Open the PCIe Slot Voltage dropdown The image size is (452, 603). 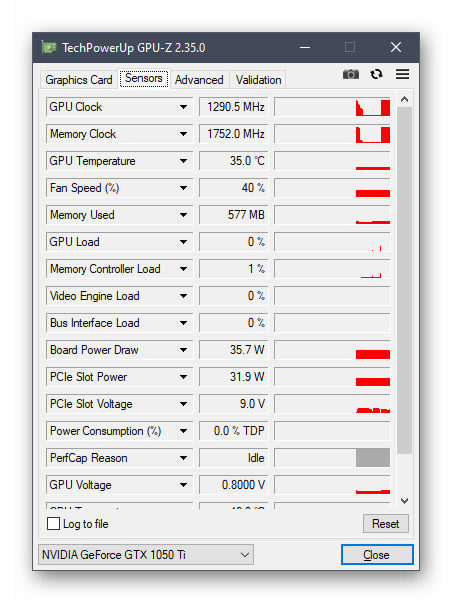(x=183, y=404)
